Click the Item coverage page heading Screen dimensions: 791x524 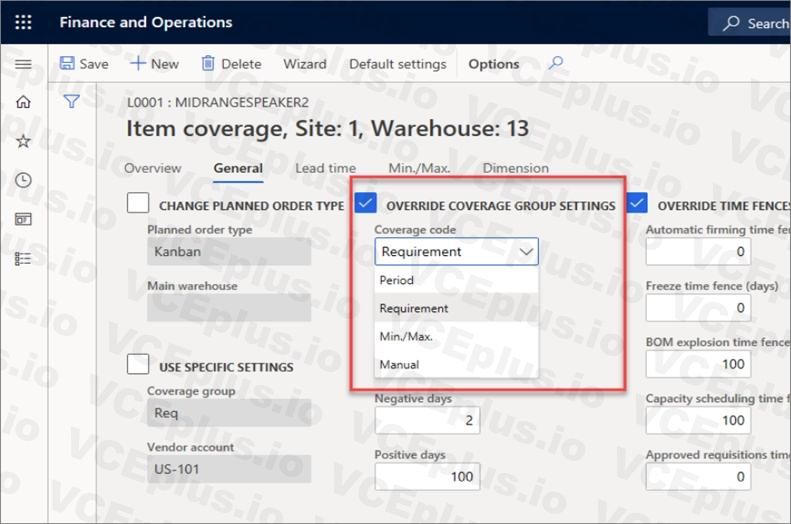click(x=327, y=129)
